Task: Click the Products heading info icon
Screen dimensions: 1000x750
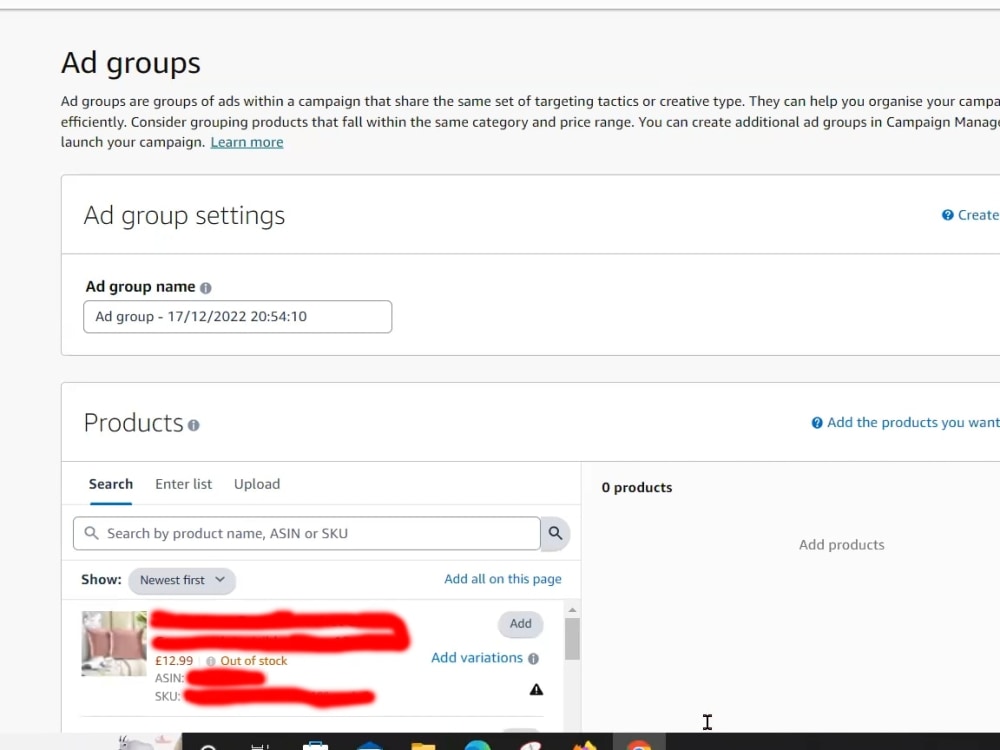Action: point(193,425)
